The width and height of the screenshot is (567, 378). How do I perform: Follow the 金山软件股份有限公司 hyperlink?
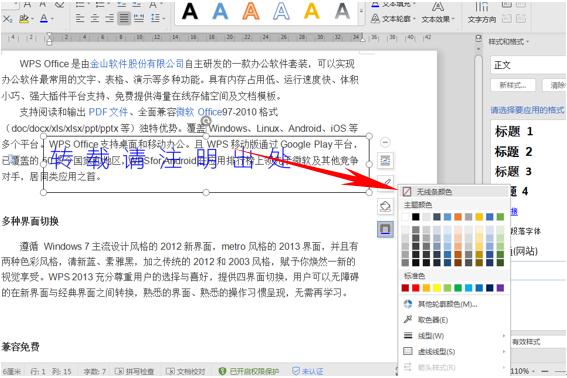137,64
